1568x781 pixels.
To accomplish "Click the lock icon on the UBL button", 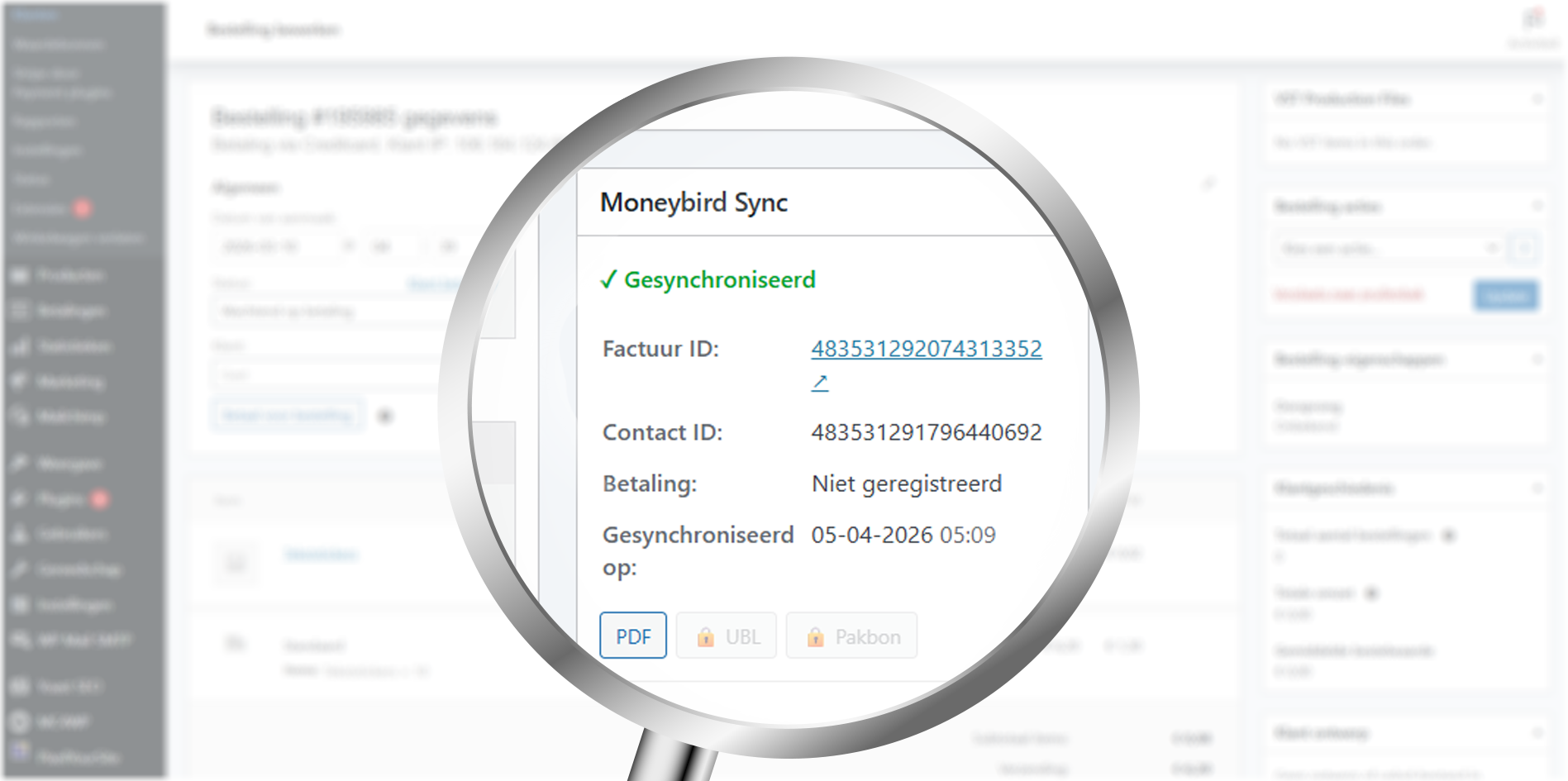I will tap(705, 637).
